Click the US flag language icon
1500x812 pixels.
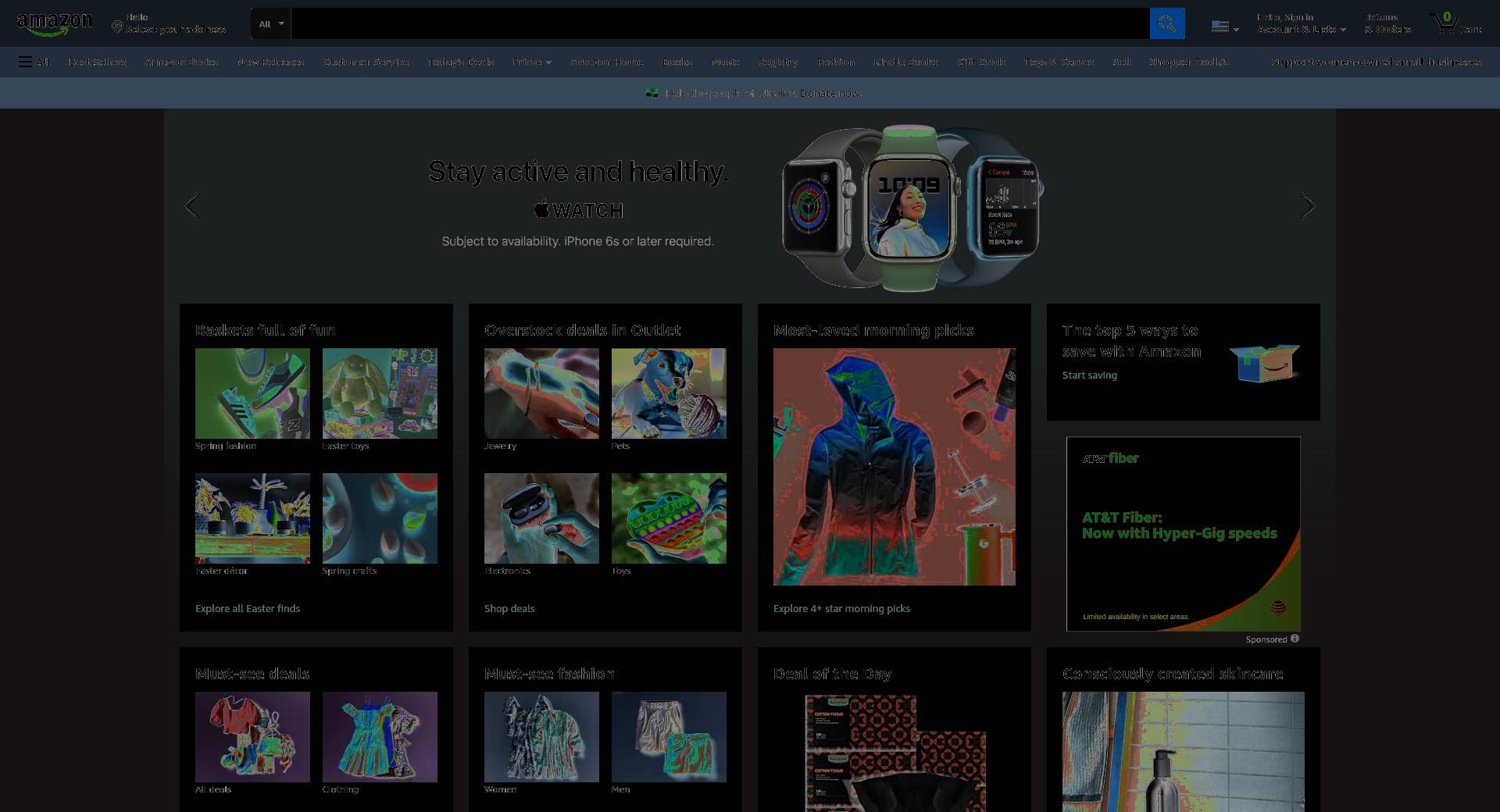pyautogui.click(x=1220, y=26)
